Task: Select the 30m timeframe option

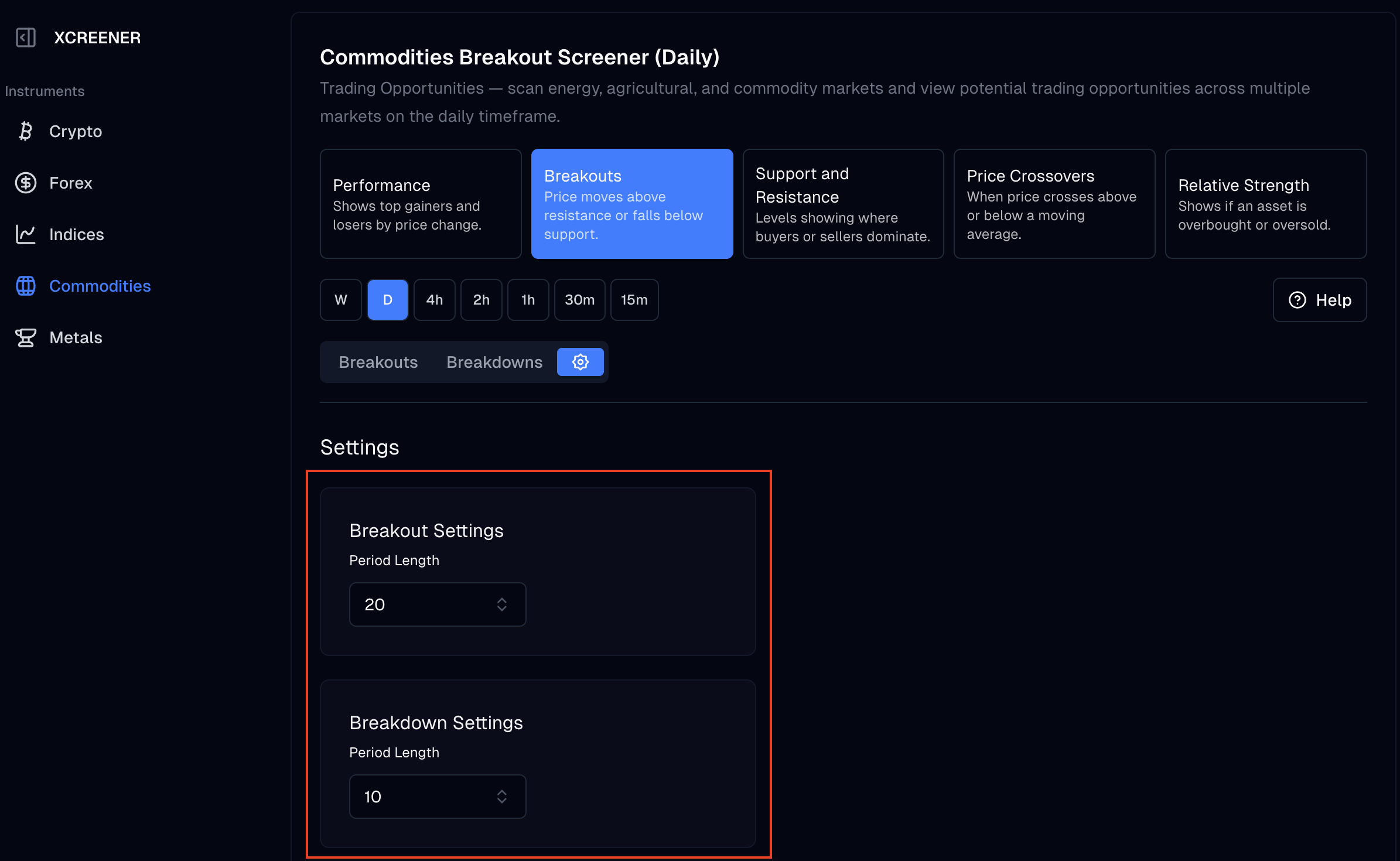Action: coord(580,300)
